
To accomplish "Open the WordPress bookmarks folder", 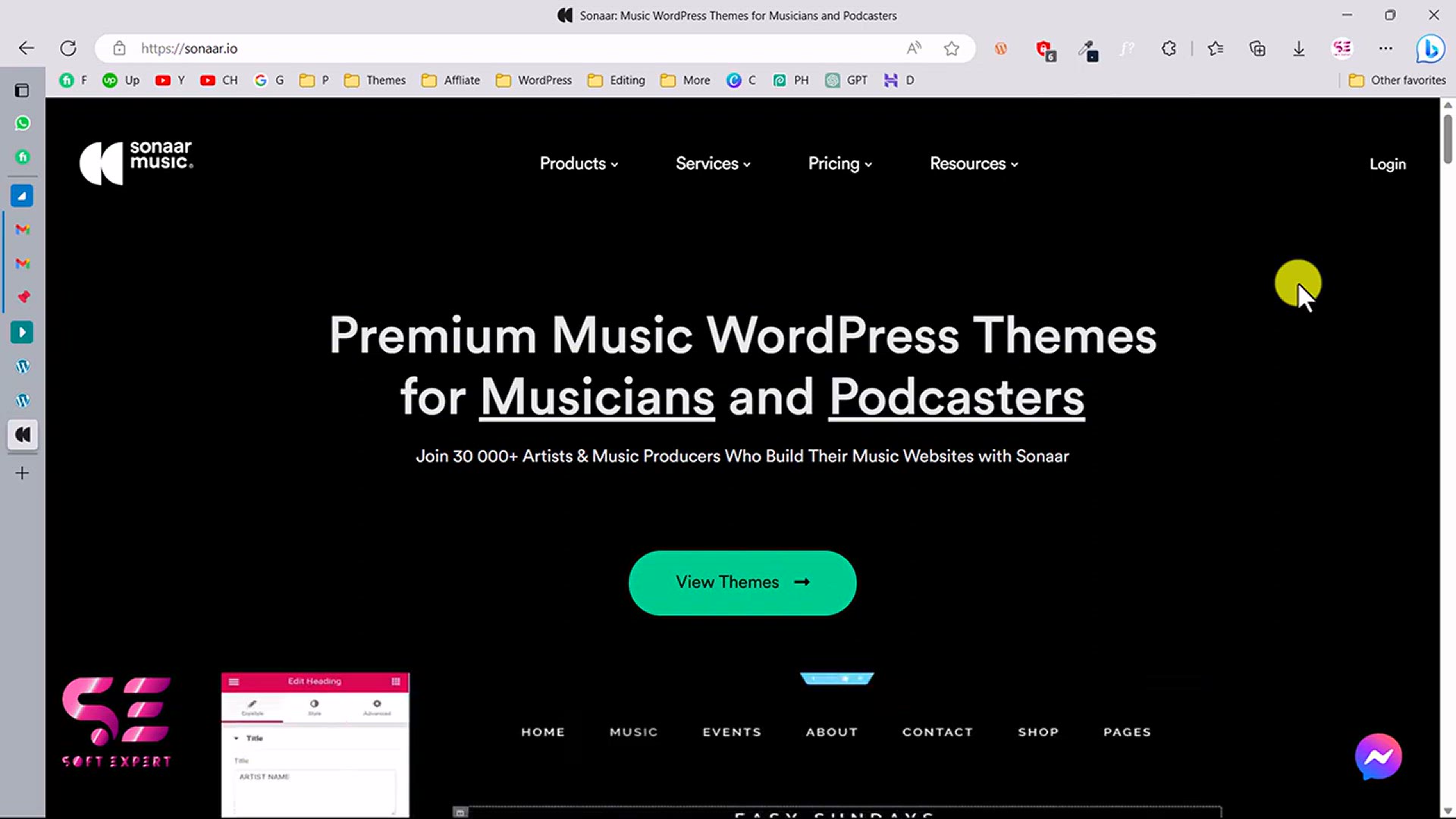I will (x=534, y=80).
